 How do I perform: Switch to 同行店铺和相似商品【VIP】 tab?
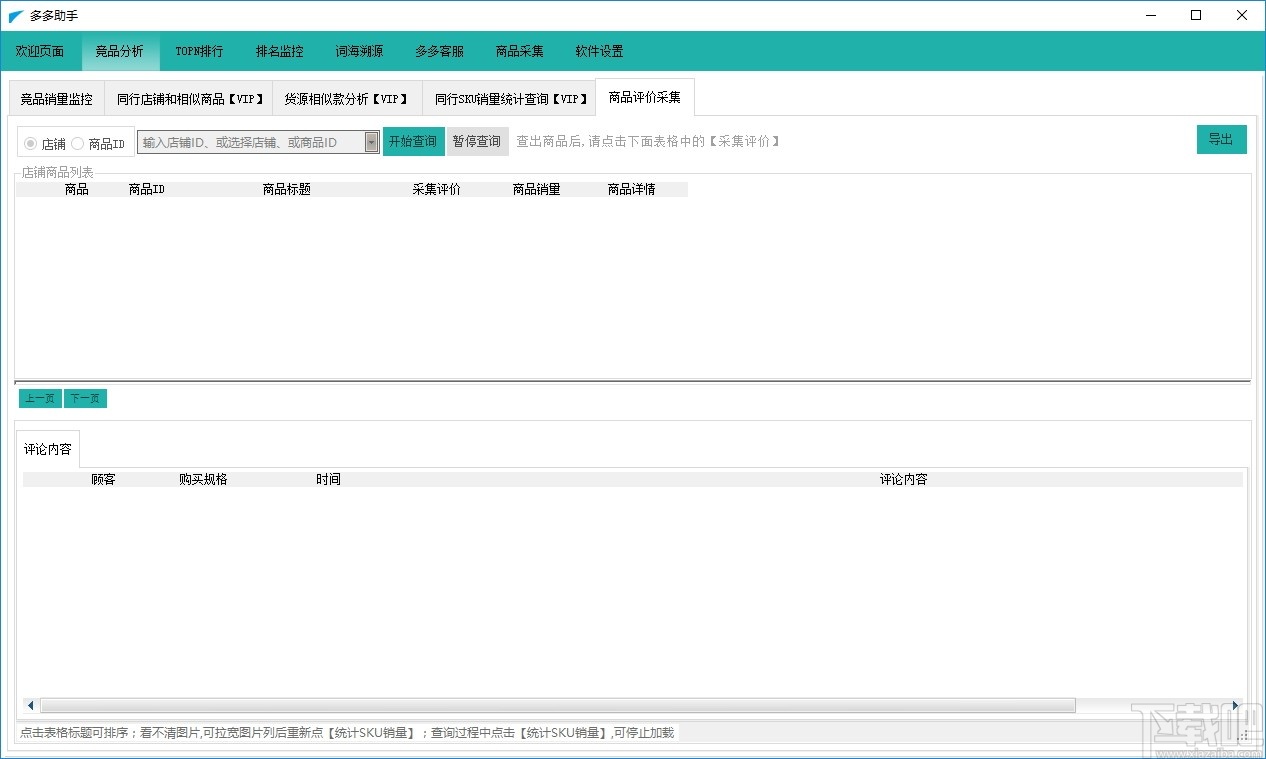pyautogui.click(x=188, y=99)
